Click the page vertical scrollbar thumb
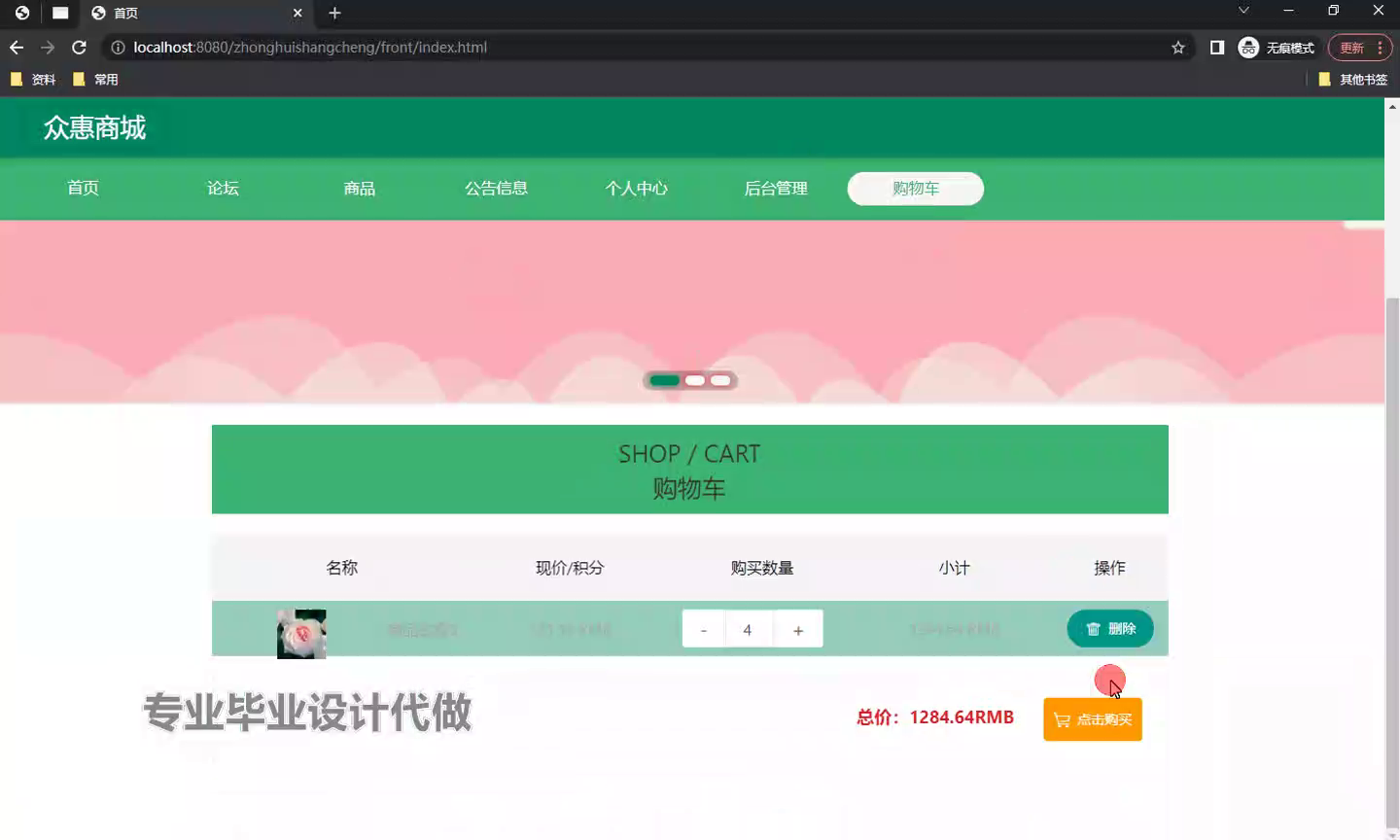The image size is (1400, 840). click(x=1392, y=561)
